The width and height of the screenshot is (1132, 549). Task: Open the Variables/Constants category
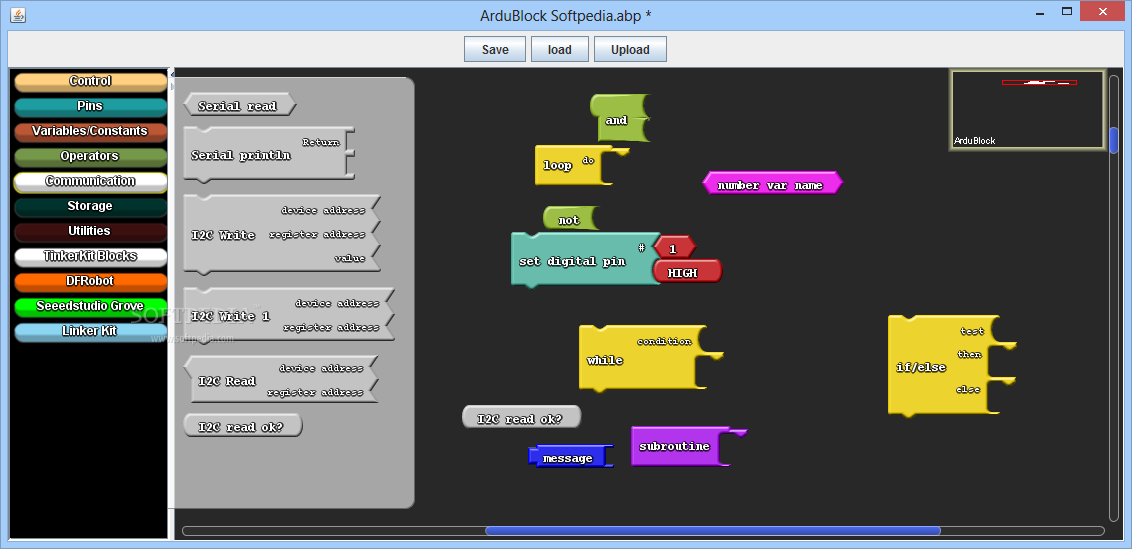tap(90, 131)
